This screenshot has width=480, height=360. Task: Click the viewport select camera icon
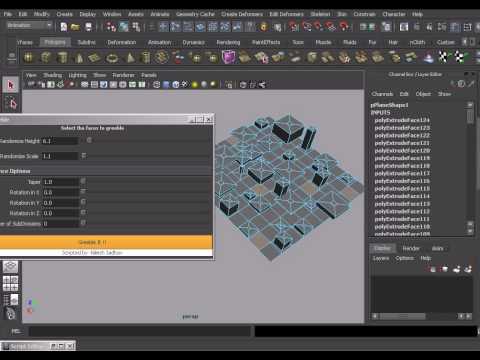click(x=31, y=85)
